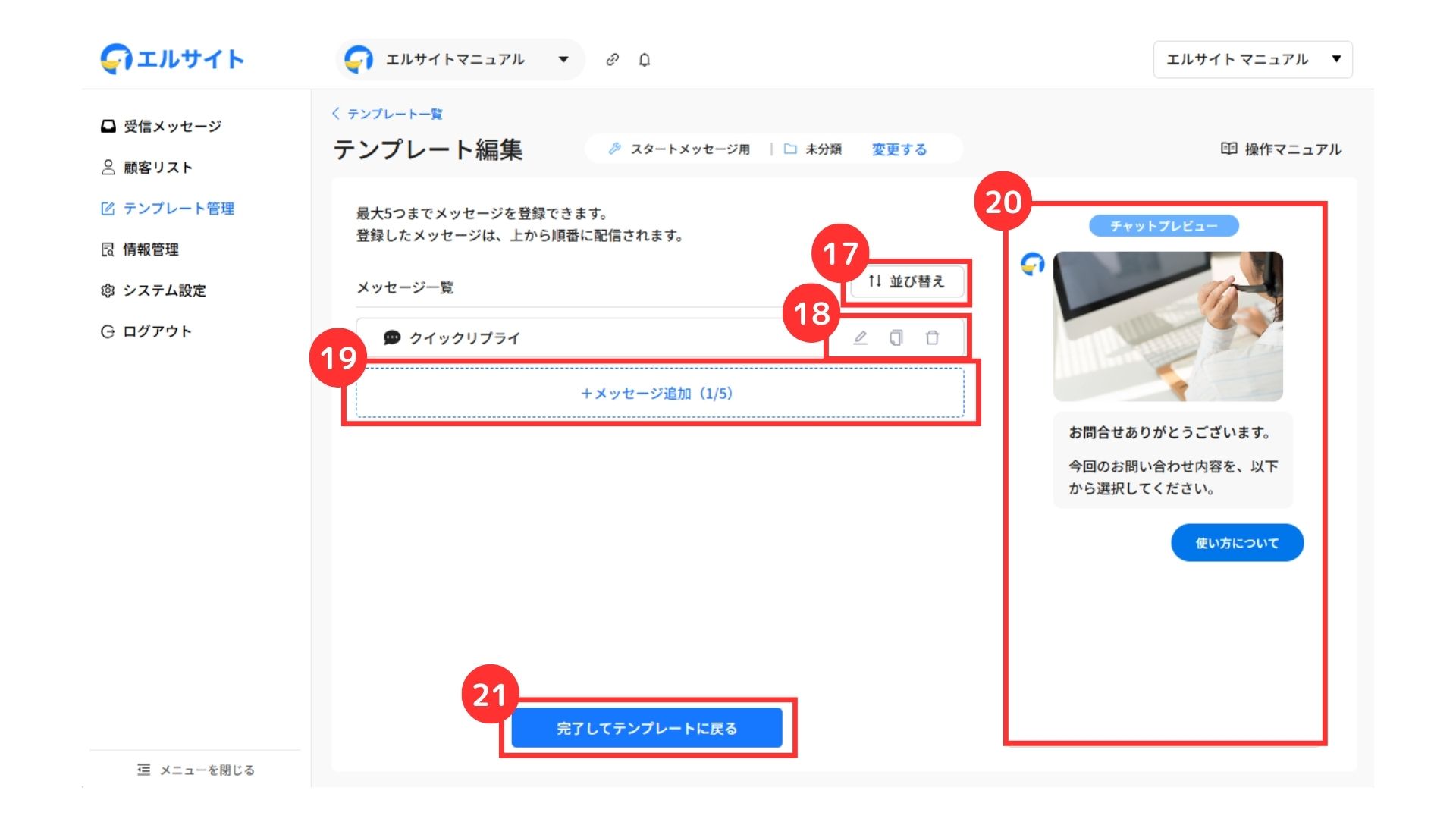The height and width of the screenshot is (819, 1456).
Task: Click the duplicate copy icon for クイックリプライ
Action: tap(896, 338)
